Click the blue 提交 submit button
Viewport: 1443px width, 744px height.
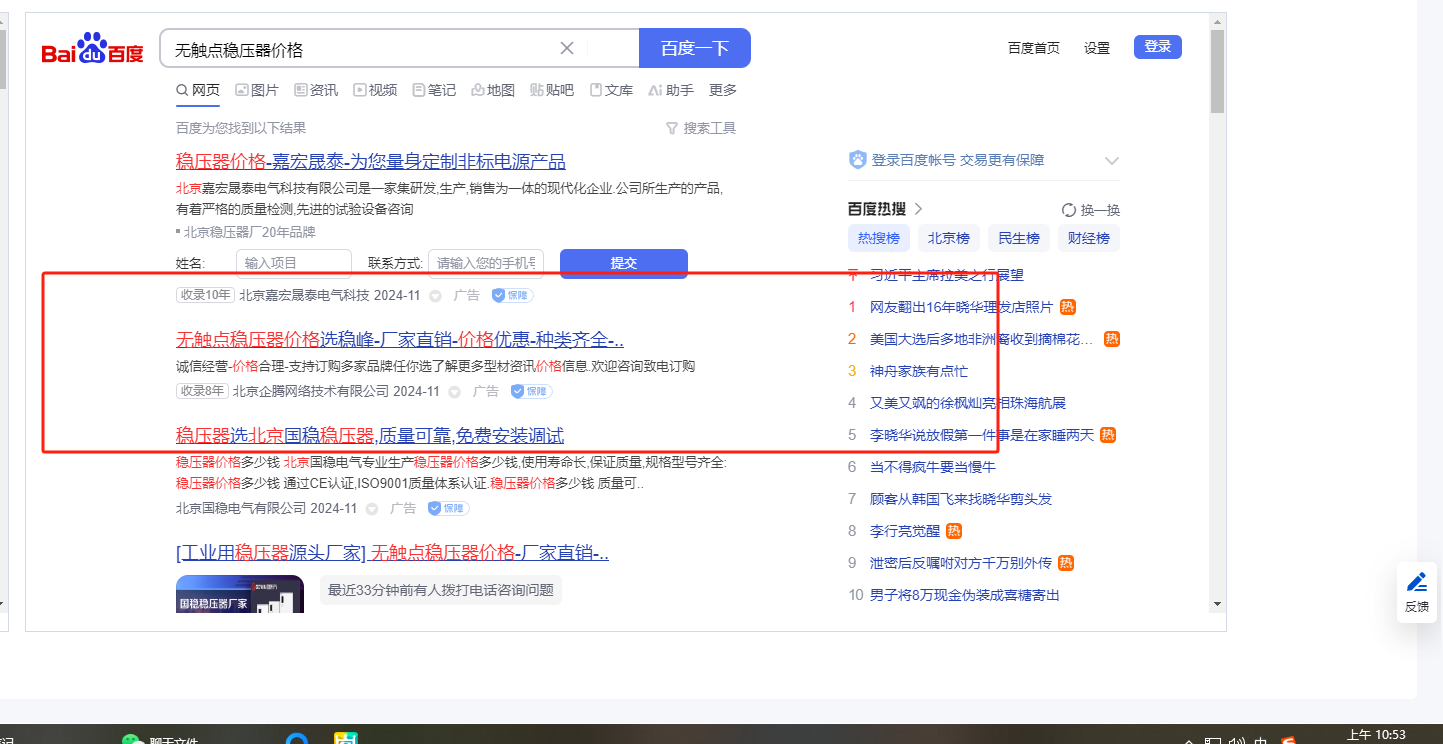tap(623, 263)
